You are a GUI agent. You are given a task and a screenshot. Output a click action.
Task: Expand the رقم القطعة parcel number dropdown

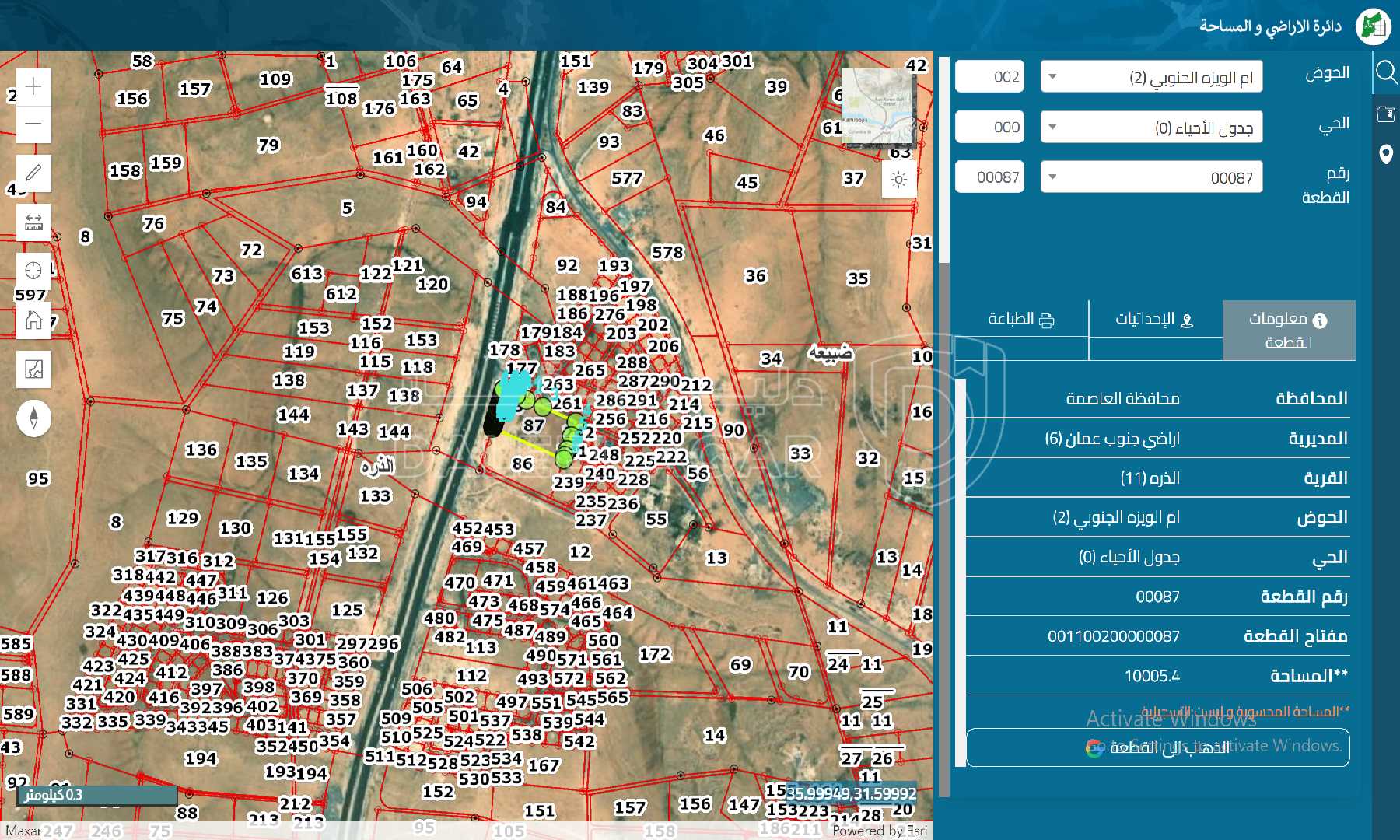(1151, 177)
